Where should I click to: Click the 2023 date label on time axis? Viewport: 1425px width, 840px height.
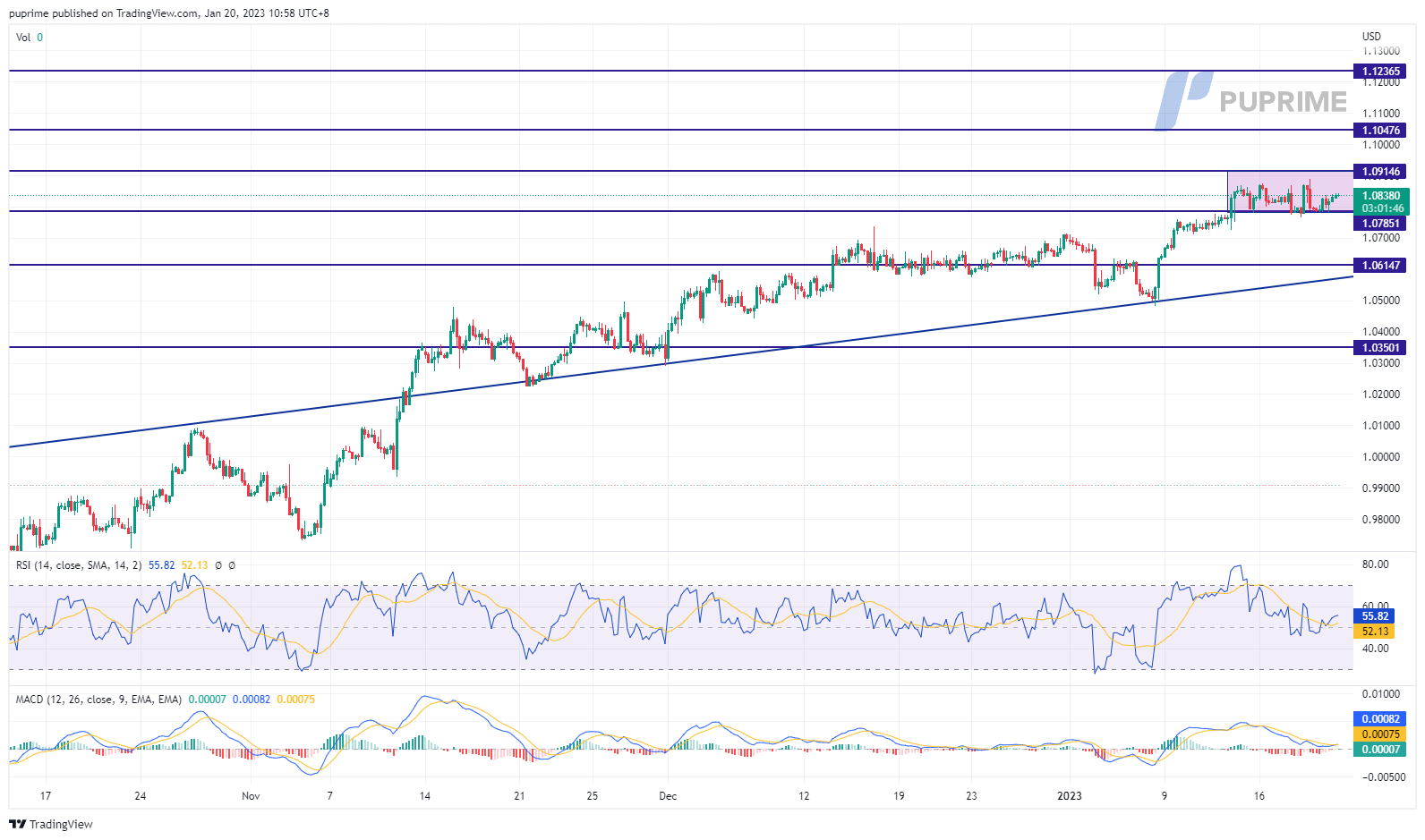coord(1069,796)
